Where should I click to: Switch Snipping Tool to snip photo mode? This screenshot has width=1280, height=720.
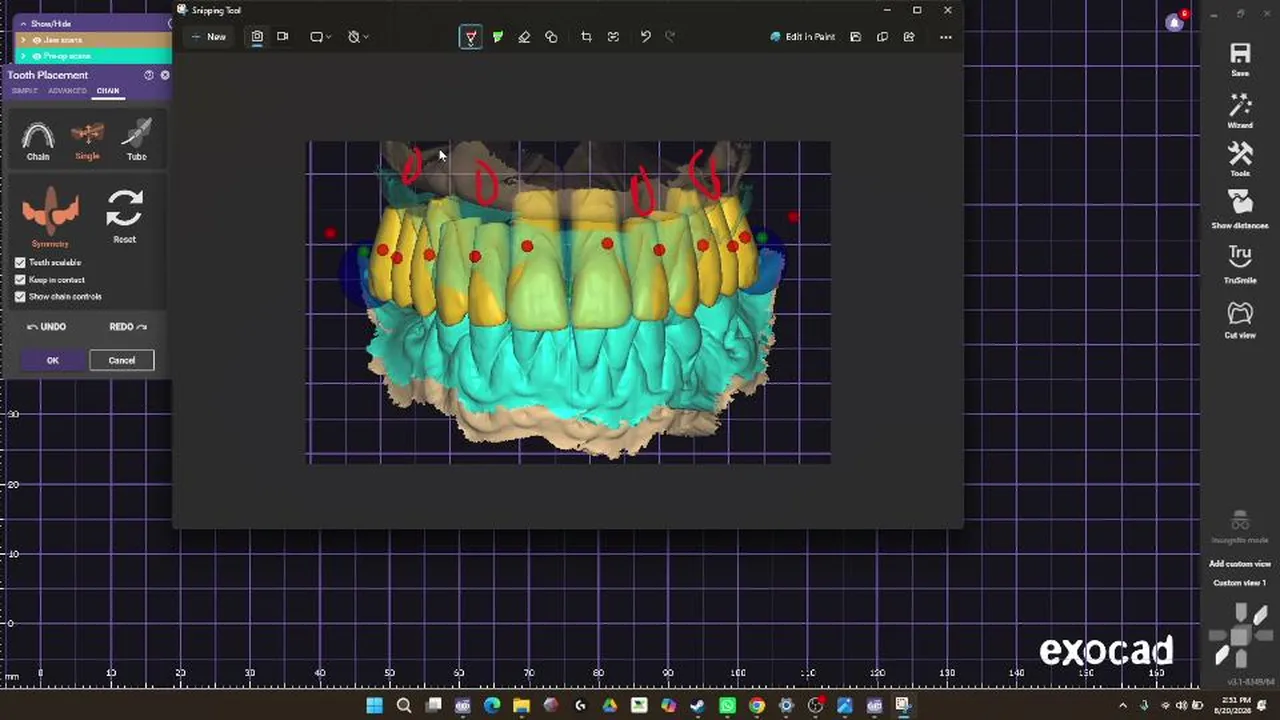point(257,37)
